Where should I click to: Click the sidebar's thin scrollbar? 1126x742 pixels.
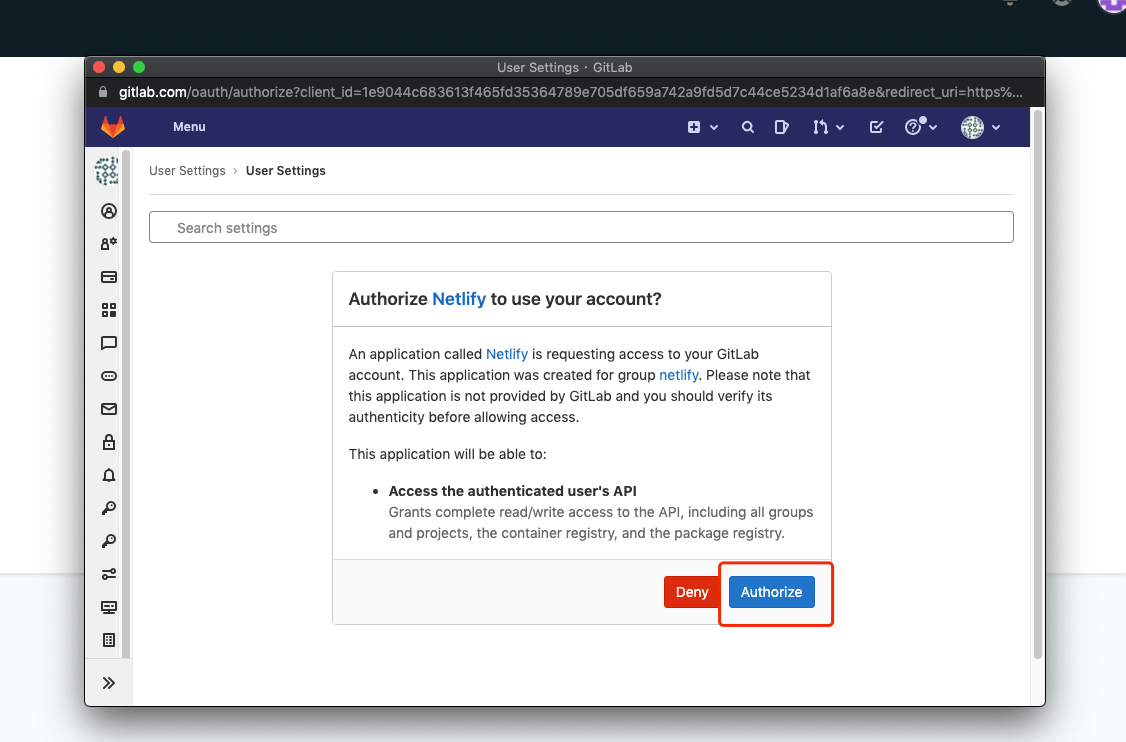tap(126, 404)
